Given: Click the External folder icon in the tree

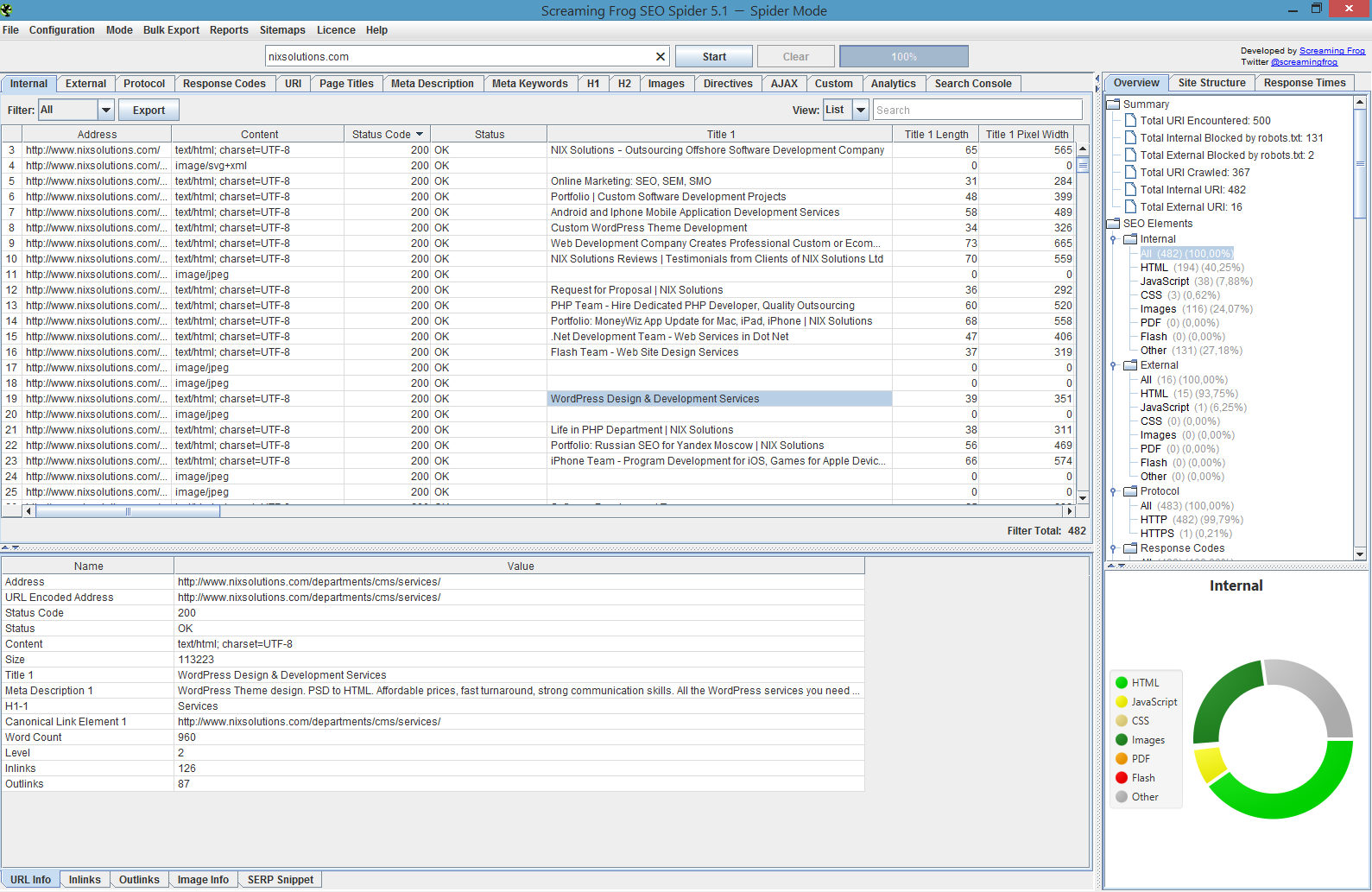Looking at the screenshot, I should point(1130,365).
